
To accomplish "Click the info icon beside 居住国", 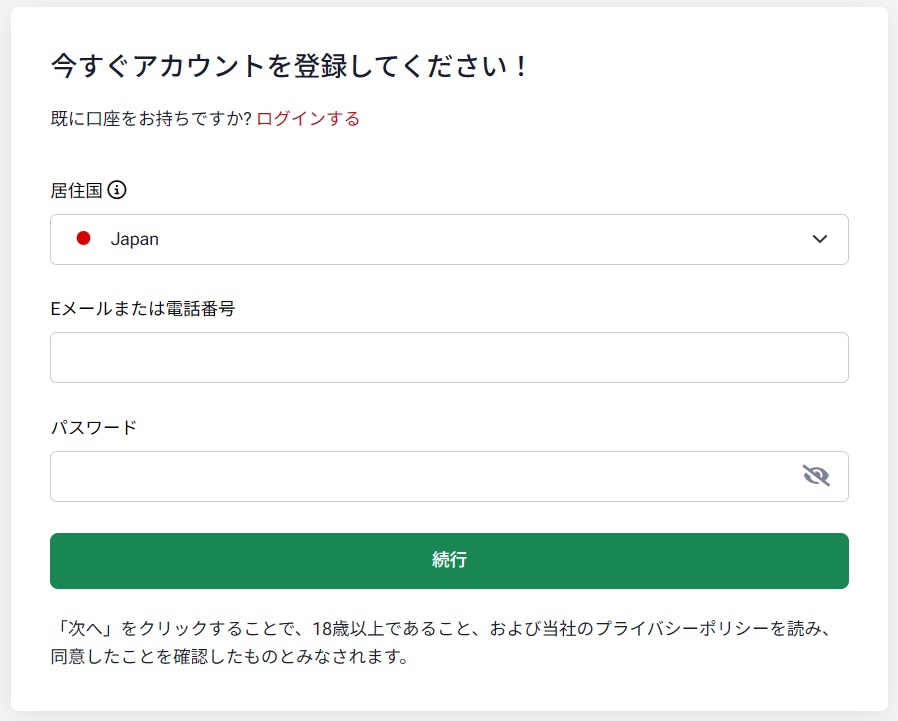I will [117, 190].
